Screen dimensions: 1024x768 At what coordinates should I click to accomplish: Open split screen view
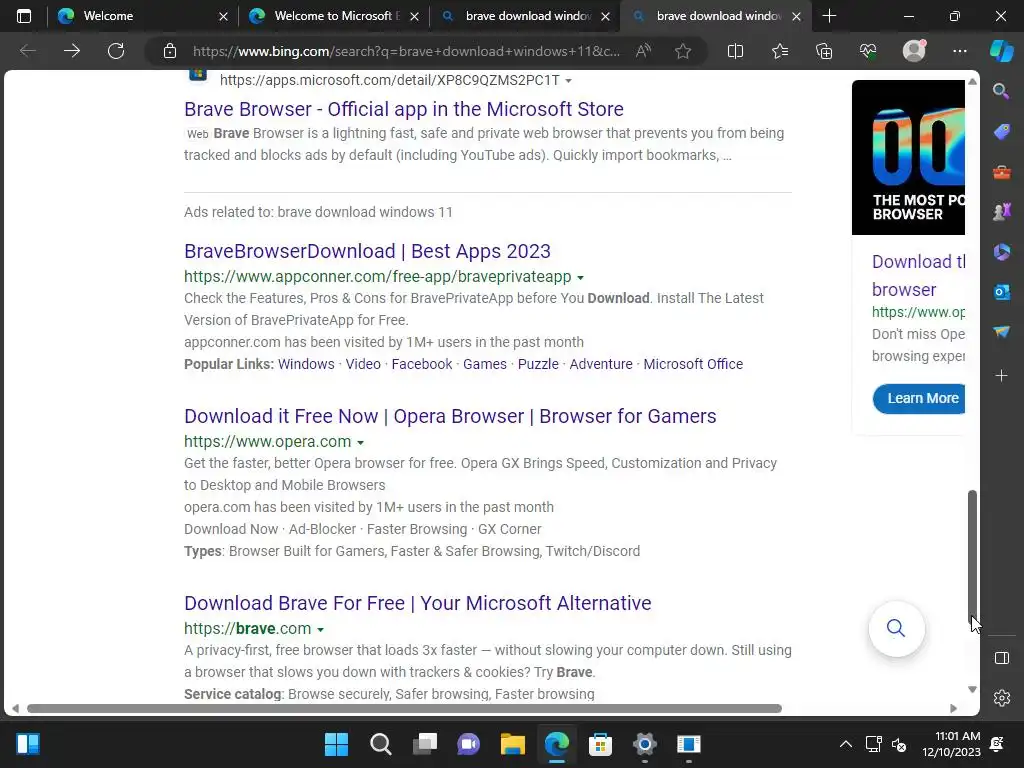[735, 50]
